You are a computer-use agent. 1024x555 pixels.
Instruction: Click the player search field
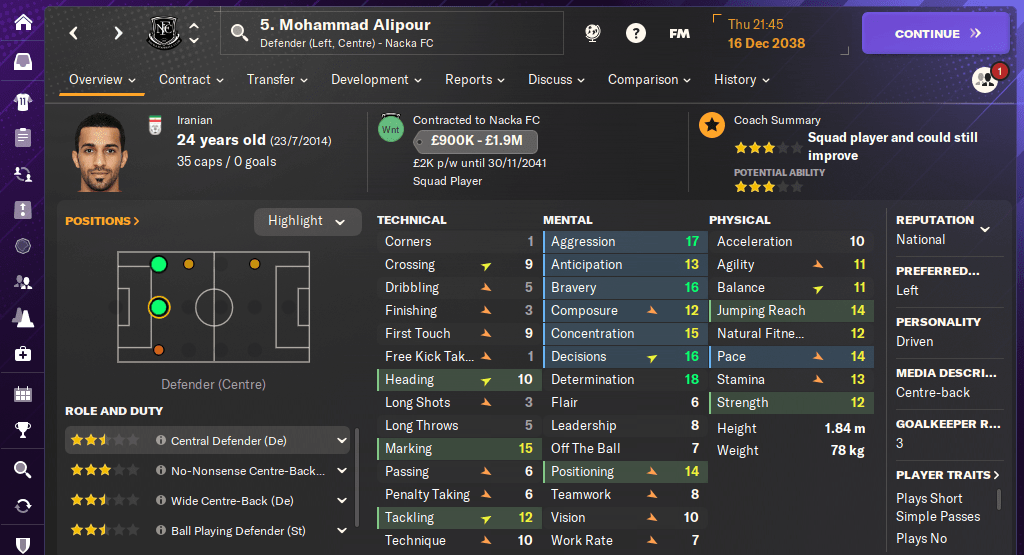click(396, 33)
